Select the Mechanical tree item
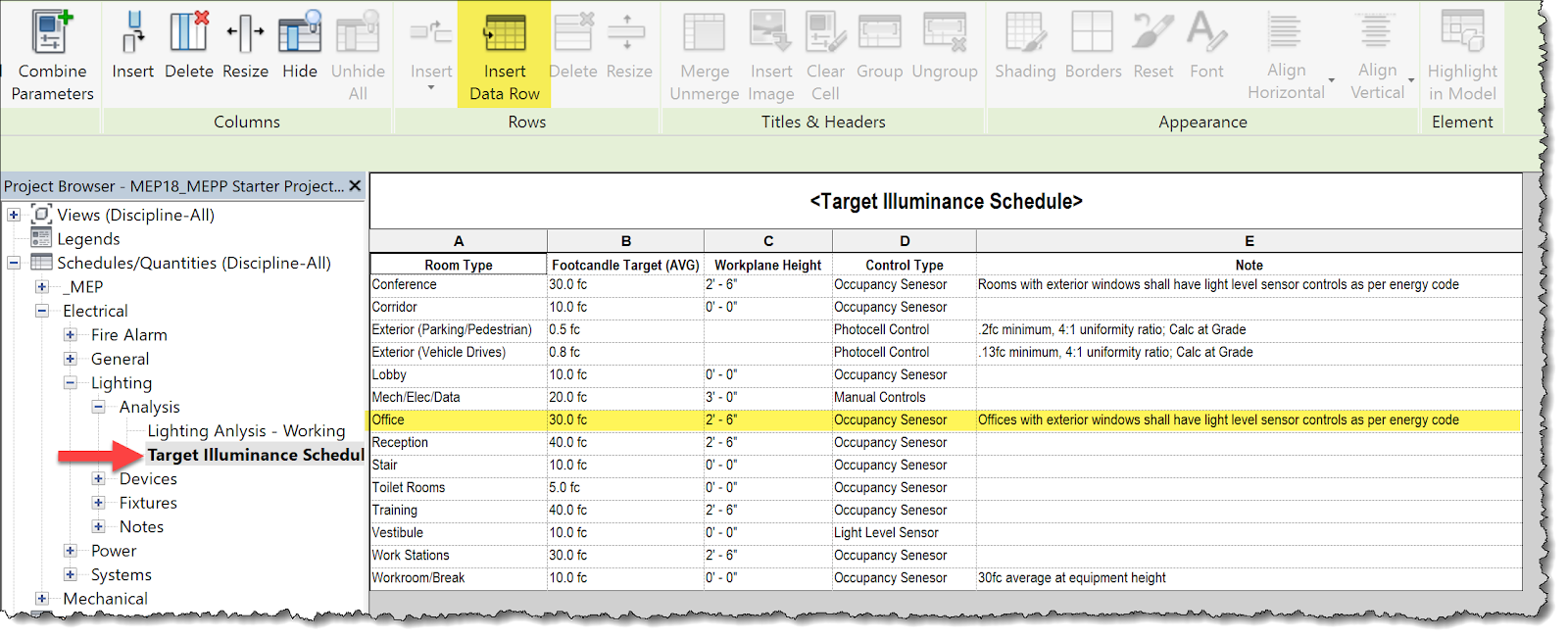Image resolution: width=1568 pixels, height=639 pixels. click(x=105, y=599)
